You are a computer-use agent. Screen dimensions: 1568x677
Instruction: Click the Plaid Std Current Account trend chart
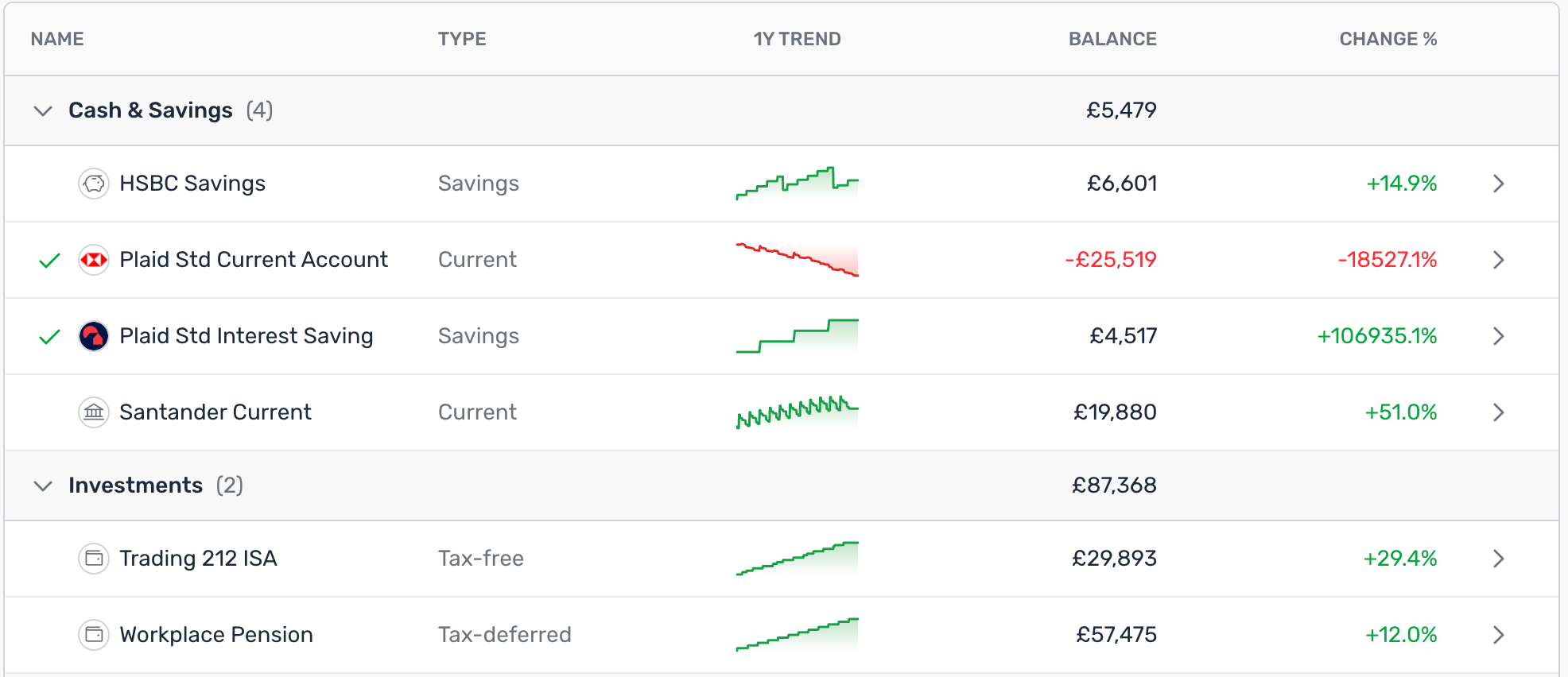point(797,259)
